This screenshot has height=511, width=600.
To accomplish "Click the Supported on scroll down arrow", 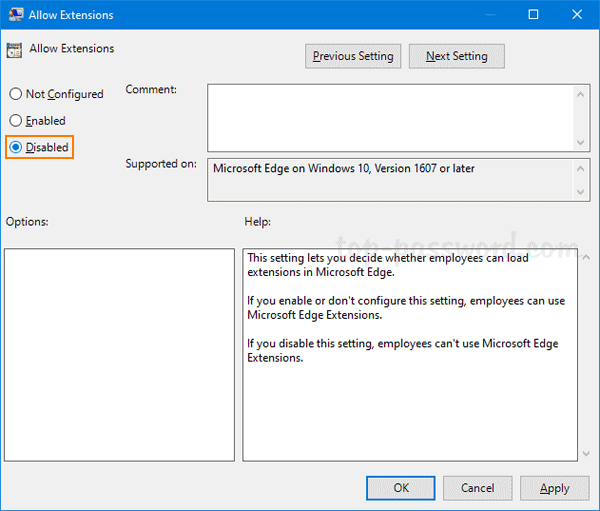I will [x=581, y=193].
